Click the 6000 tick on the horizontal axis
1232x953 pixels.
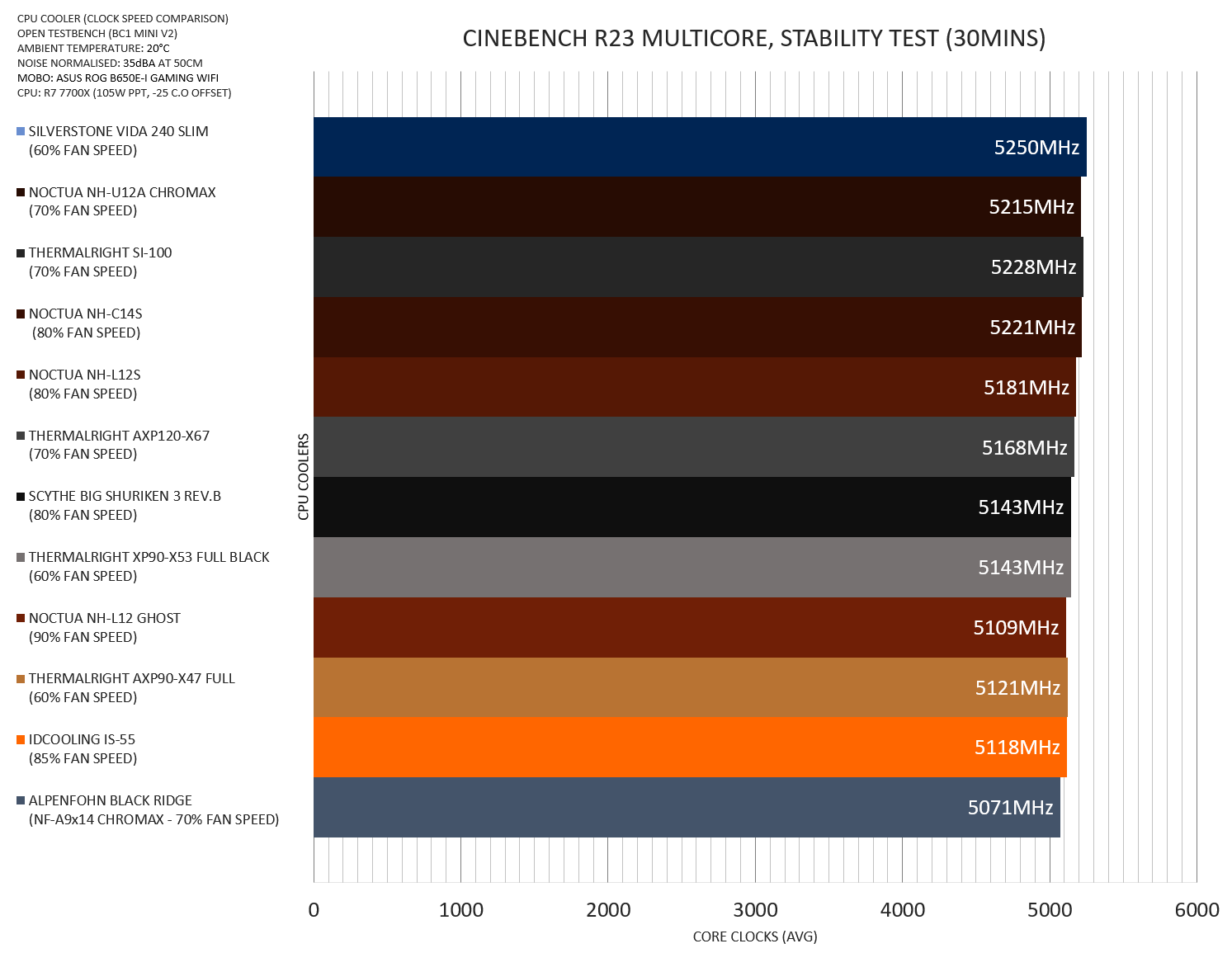1197,910
